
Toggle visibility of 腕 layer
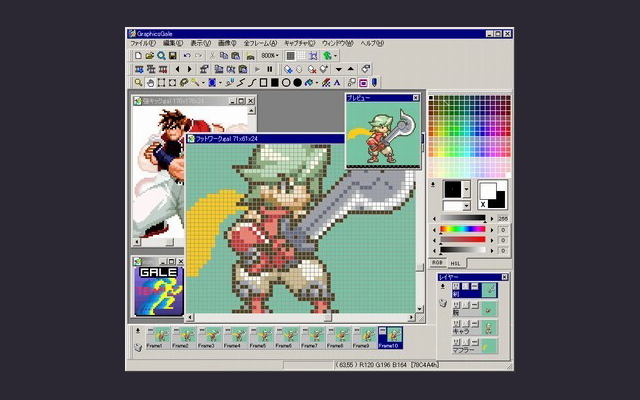coord(456,305)
